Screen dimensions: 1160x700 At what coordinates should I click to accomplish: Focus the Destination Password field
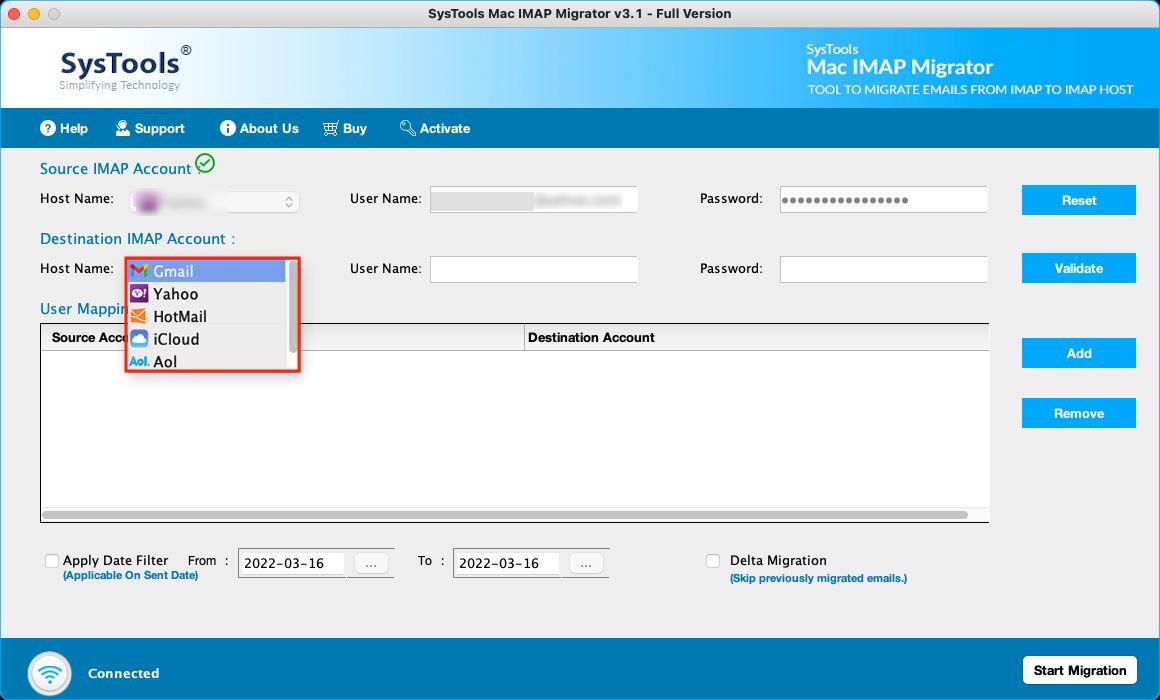point(883,269)
